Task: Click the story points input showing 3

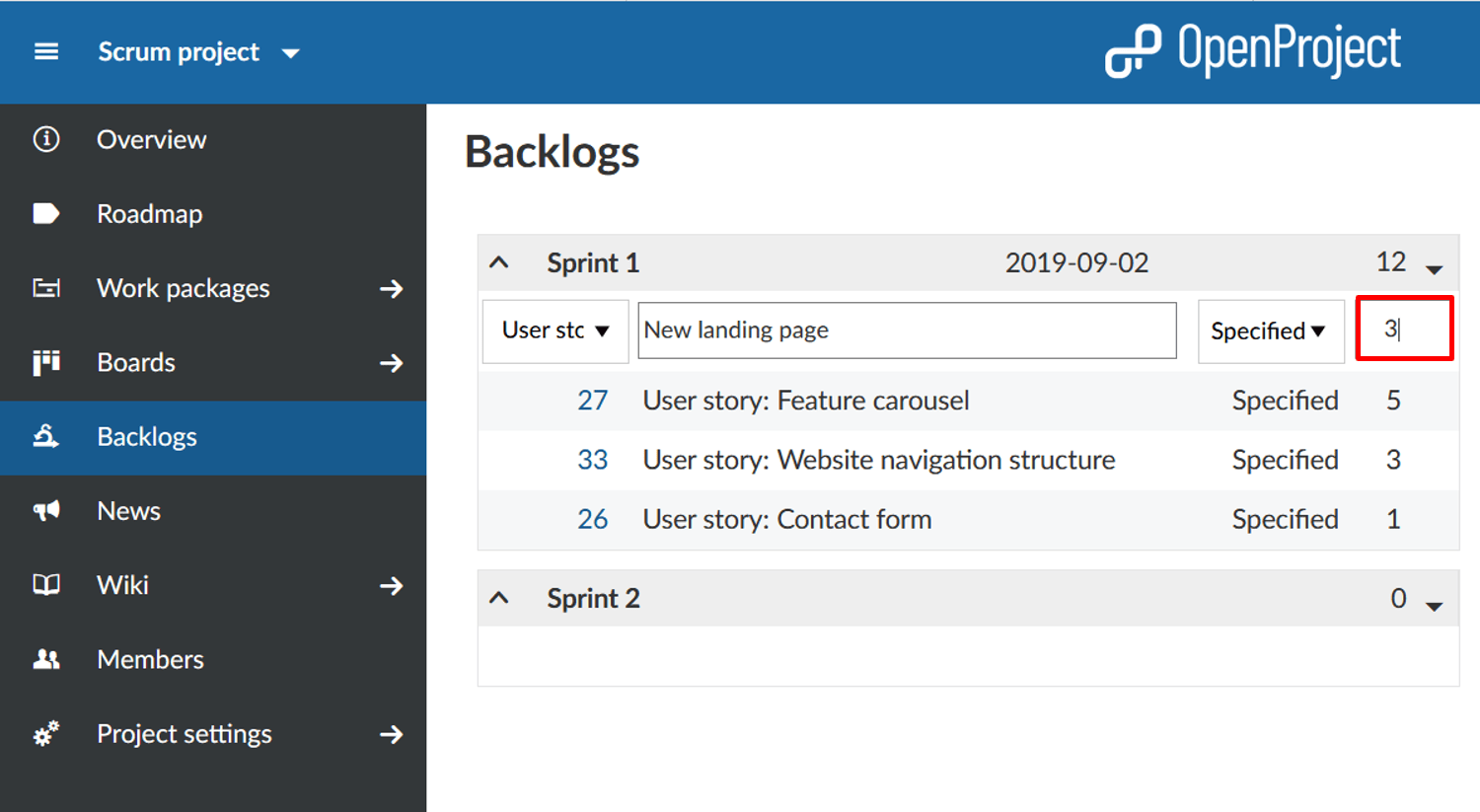Action: click(x=1403, y=329)
